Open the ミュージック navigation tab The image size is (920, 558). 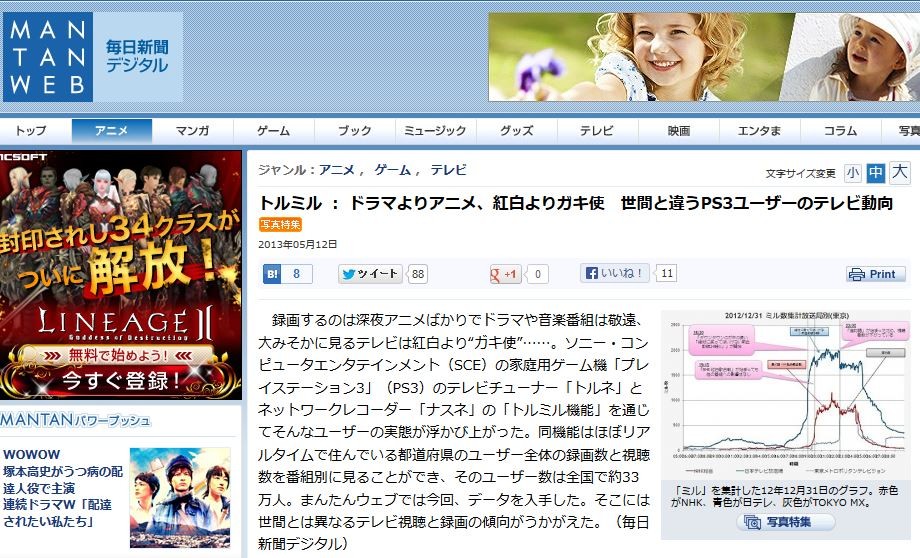pyautogui.click(x=435, y=131)
